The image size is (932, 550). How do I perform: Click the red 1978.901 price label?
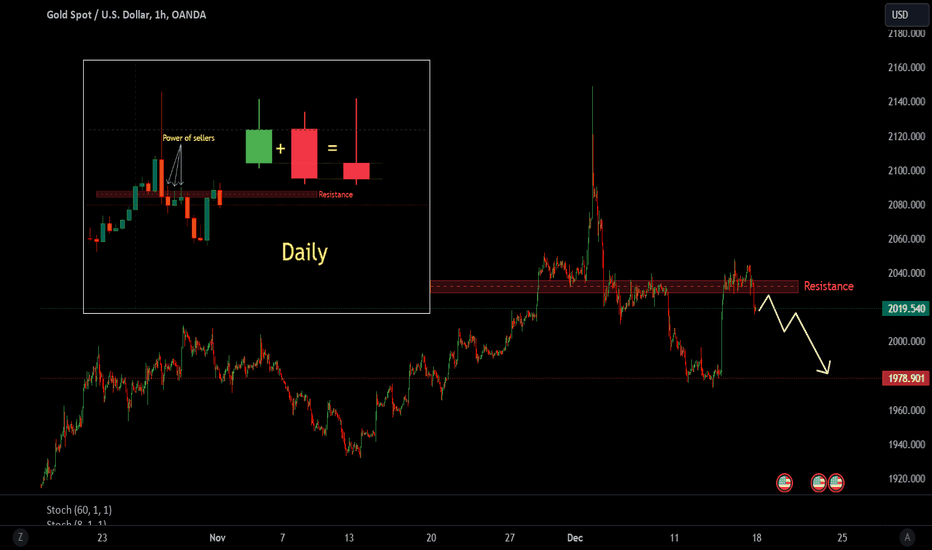coord(906,378)
